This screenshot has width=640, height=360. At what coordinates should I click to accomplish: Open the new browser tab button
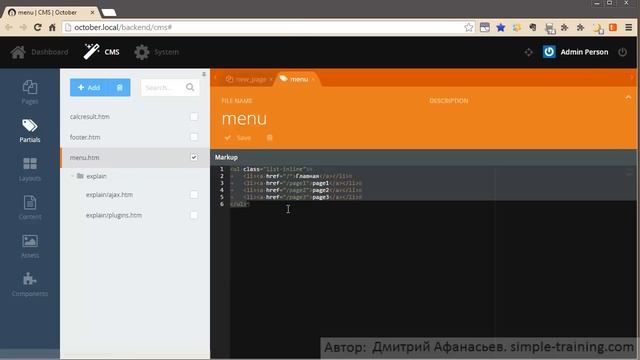(109, 13)
